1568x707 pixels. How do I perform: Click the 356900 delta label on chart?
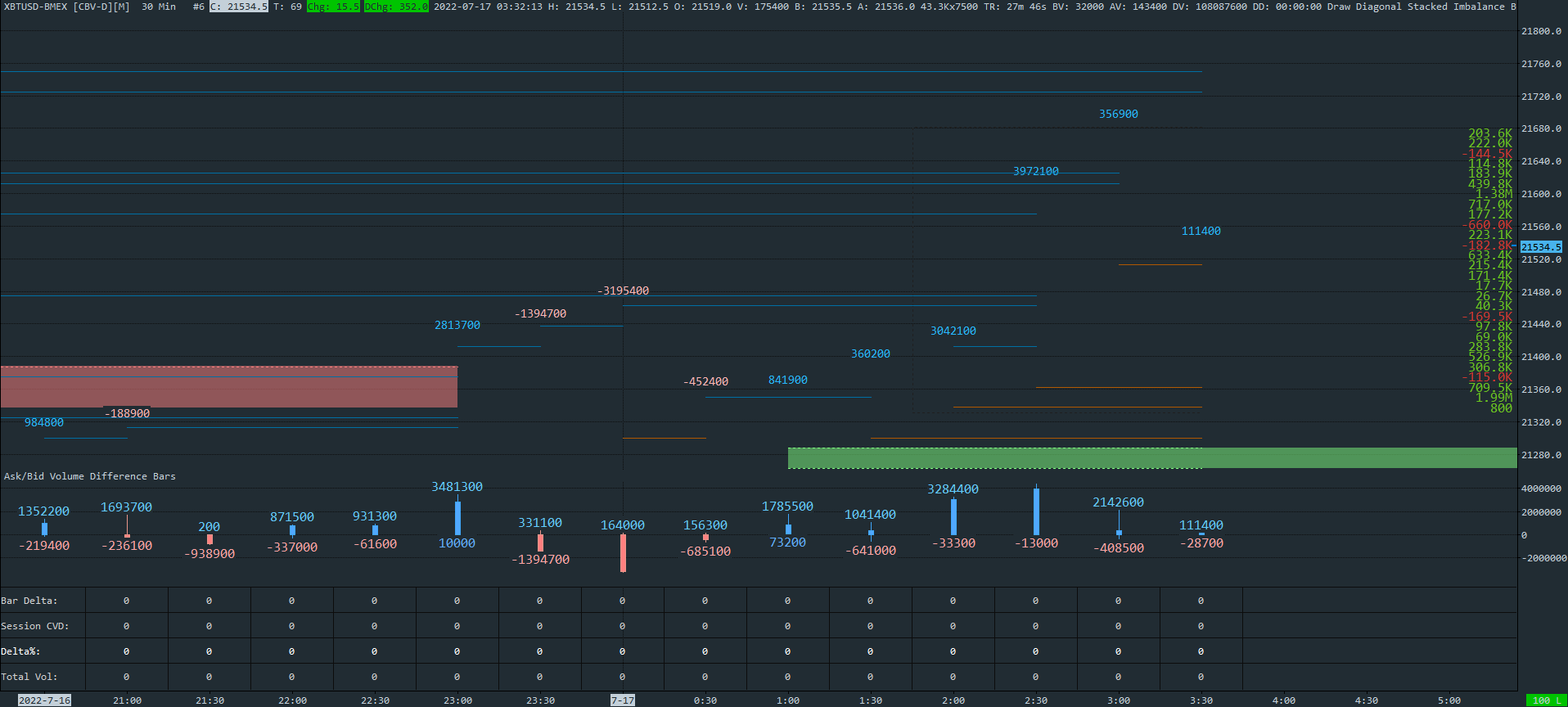pos(1118,114)
